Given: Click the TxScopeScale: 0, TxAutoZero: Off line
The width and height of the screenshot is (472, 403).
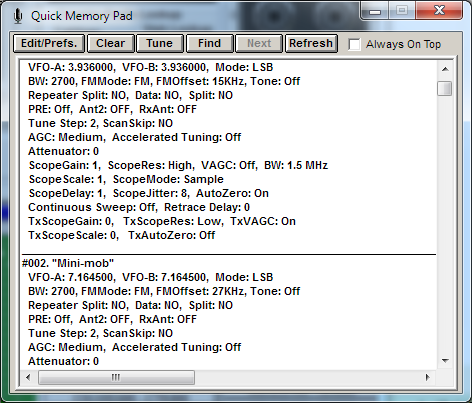Looking at the screenshot, I should click(121, 235).
